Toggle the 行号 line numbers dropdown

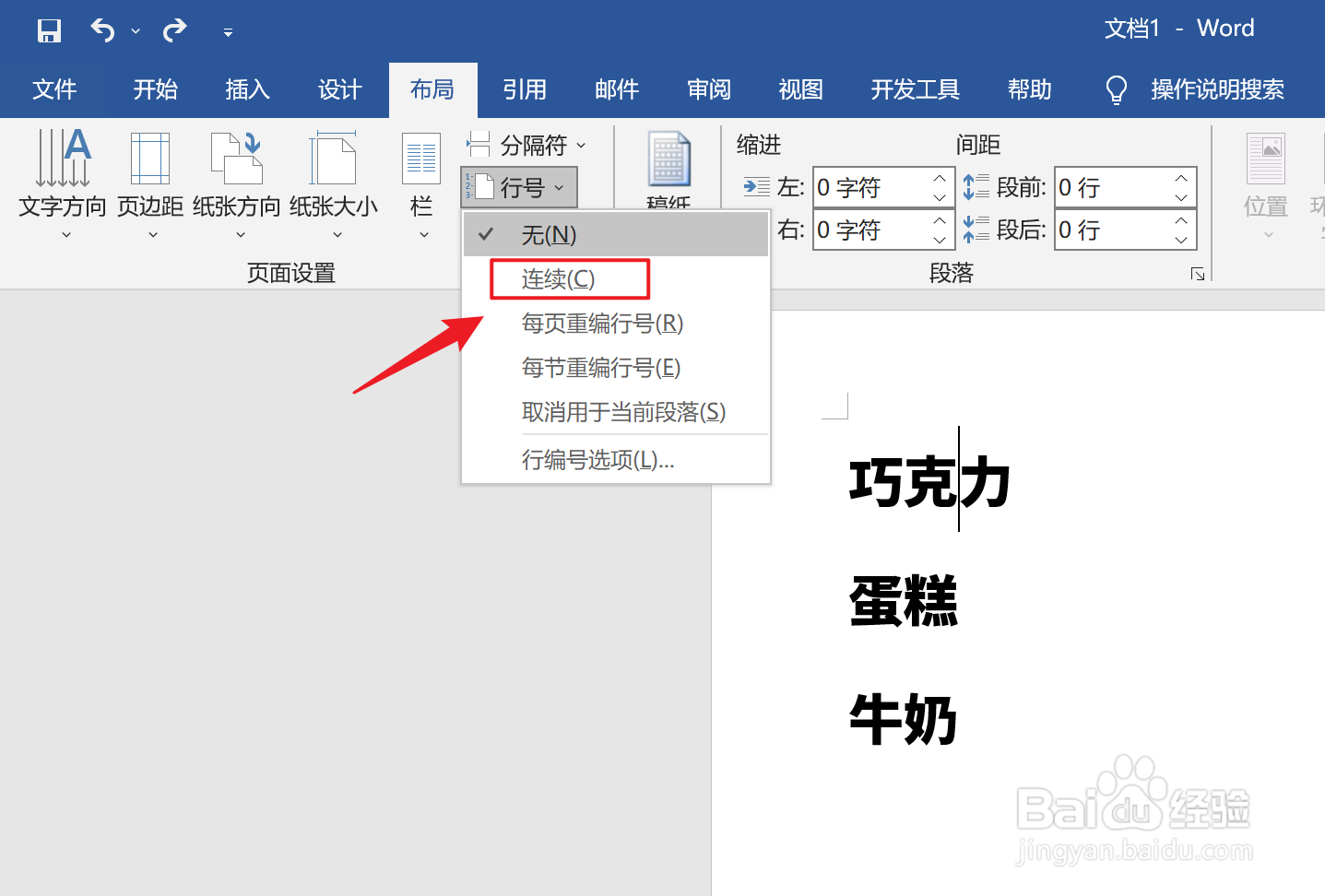pos(519,187)
